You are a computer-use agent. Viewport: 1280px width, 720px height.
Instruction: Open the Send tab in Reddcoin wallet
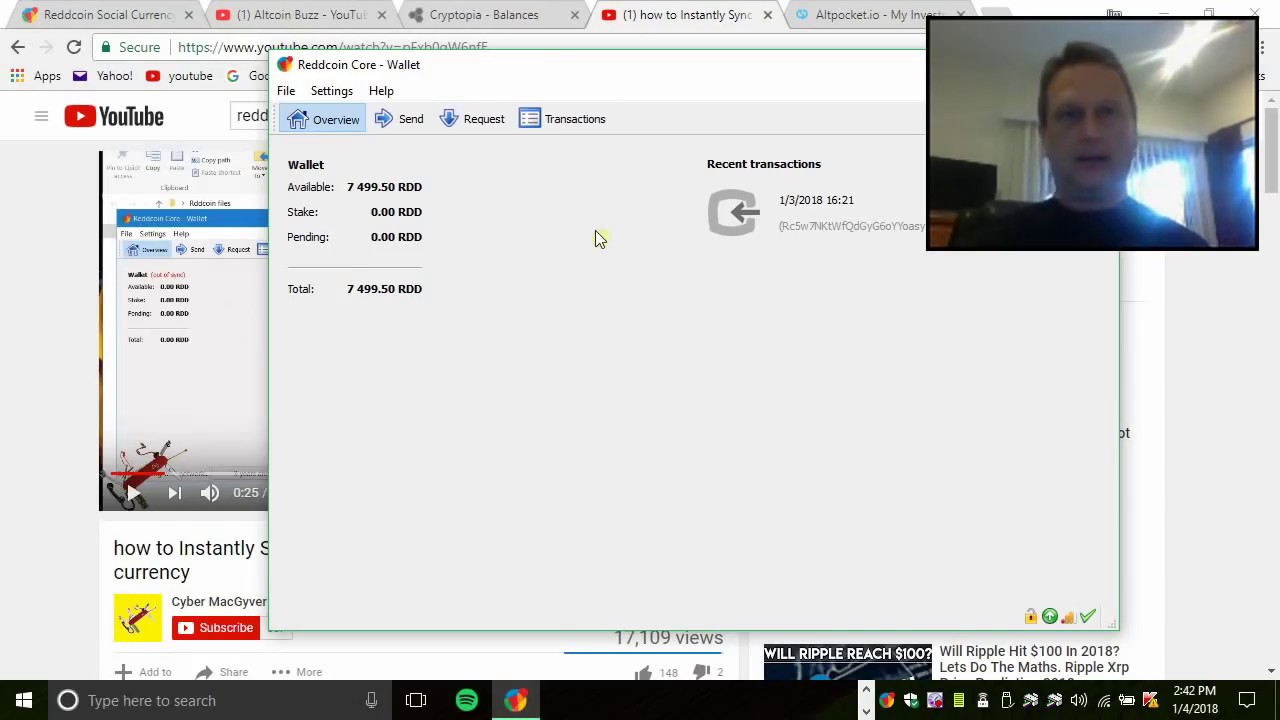399,119
